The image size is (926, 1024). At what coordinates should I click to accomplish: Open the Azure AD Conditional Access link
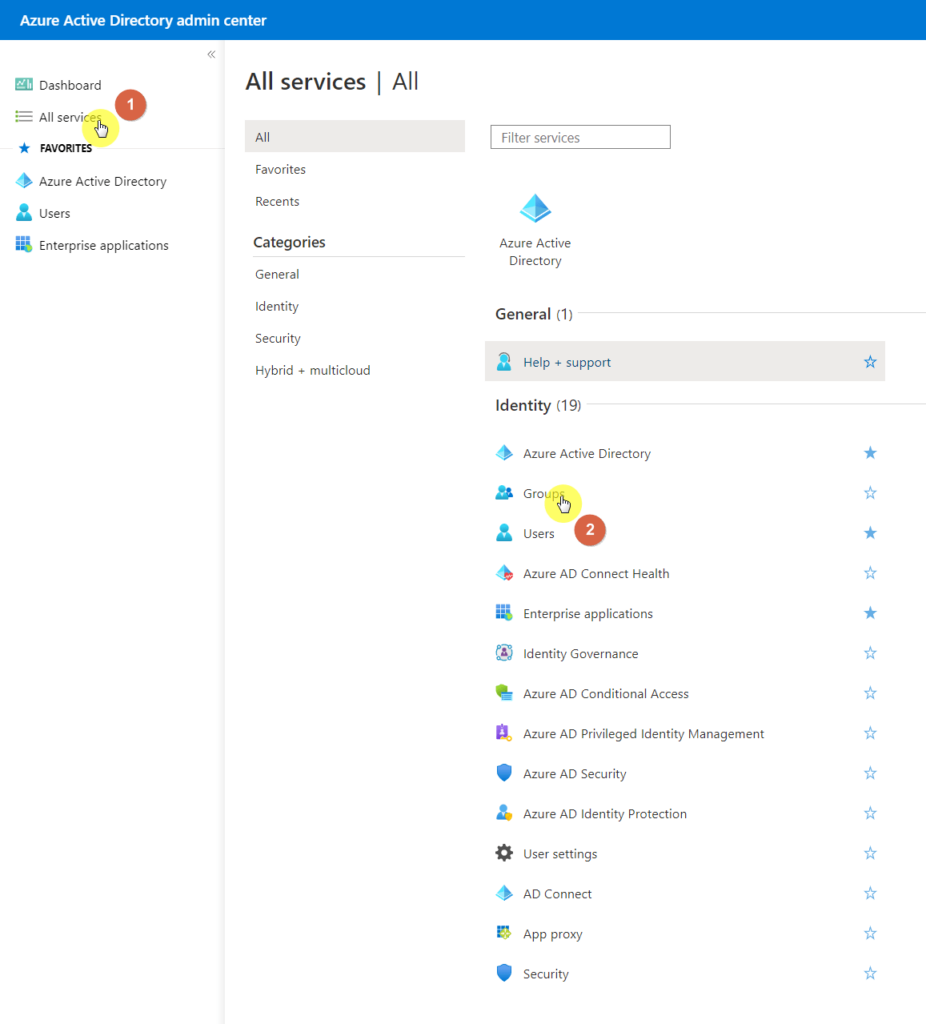[605, 694]
